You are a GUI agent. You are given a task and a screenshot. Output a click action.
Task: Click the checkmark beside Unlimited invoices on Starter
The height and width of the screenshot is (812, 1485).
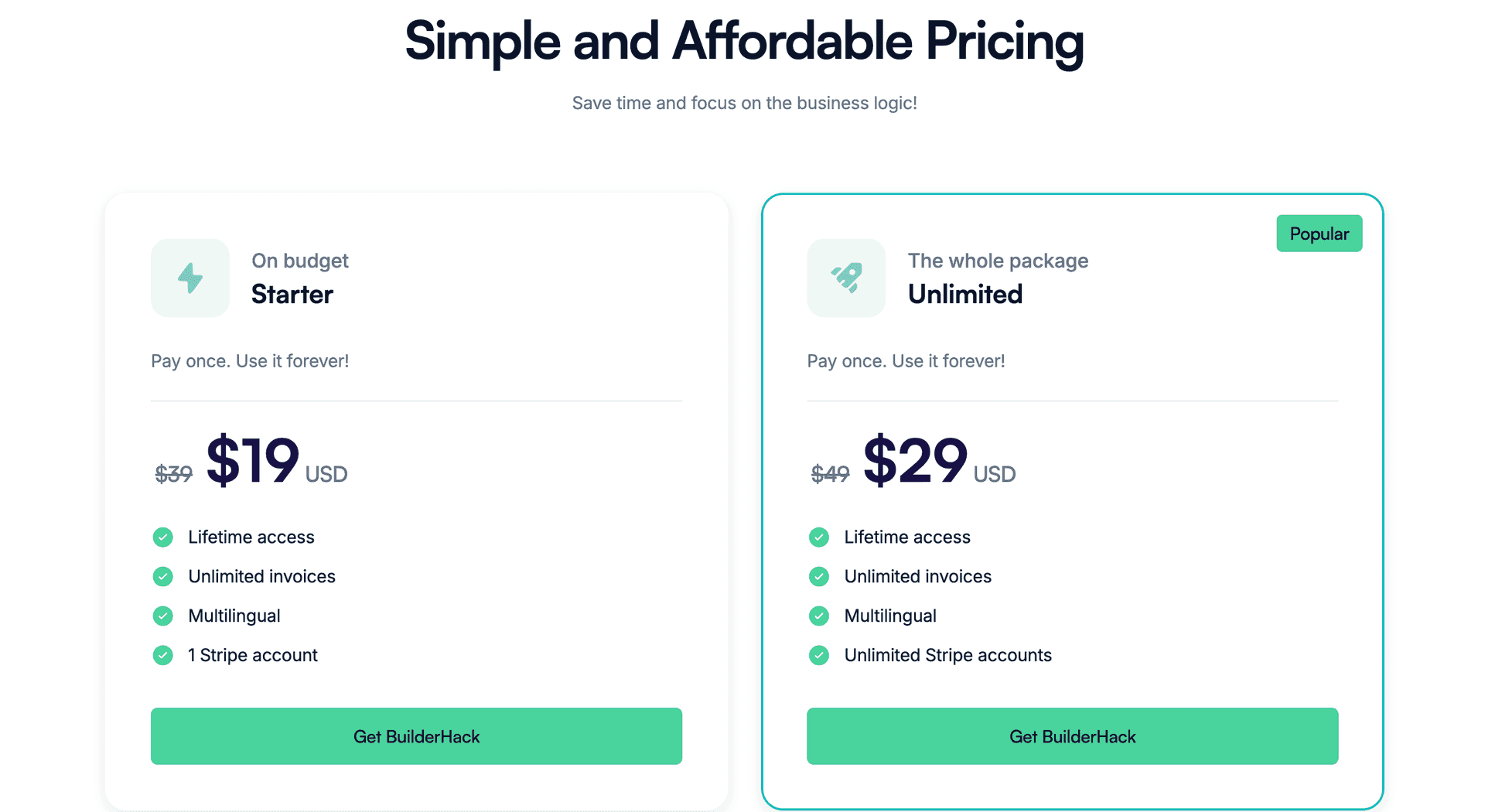coord(162,576)
